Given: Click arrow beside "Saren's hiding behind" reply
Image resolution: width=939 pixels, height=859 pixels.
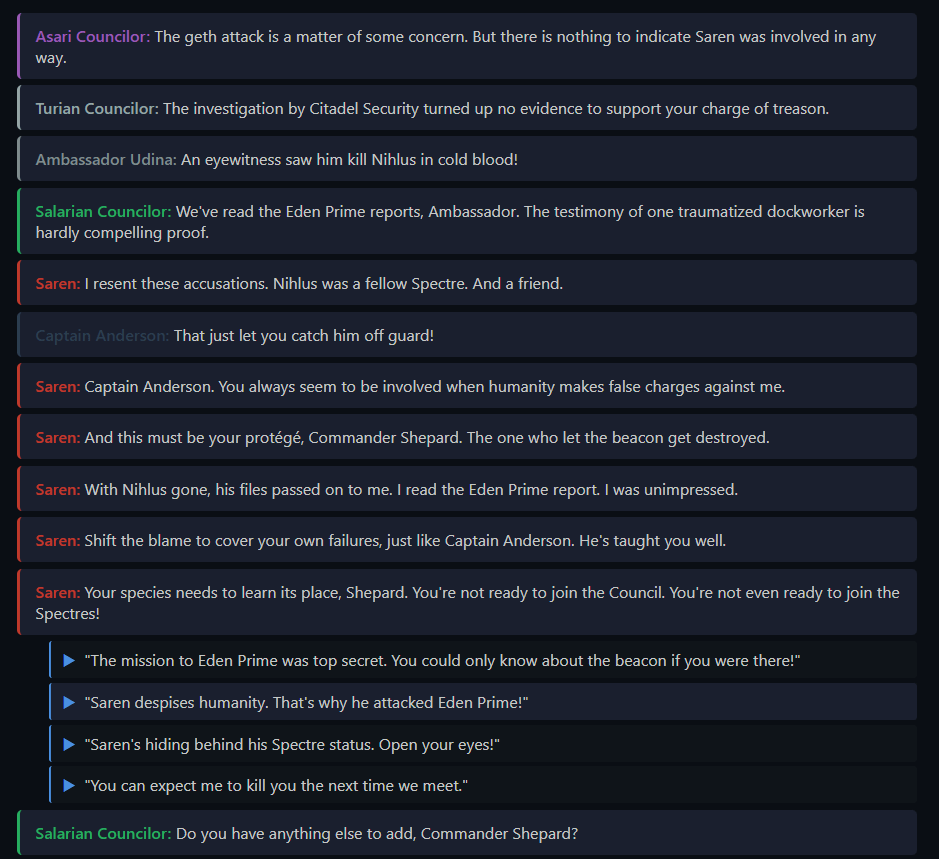Looking at the screenshot, I should [x=69, y=745].
